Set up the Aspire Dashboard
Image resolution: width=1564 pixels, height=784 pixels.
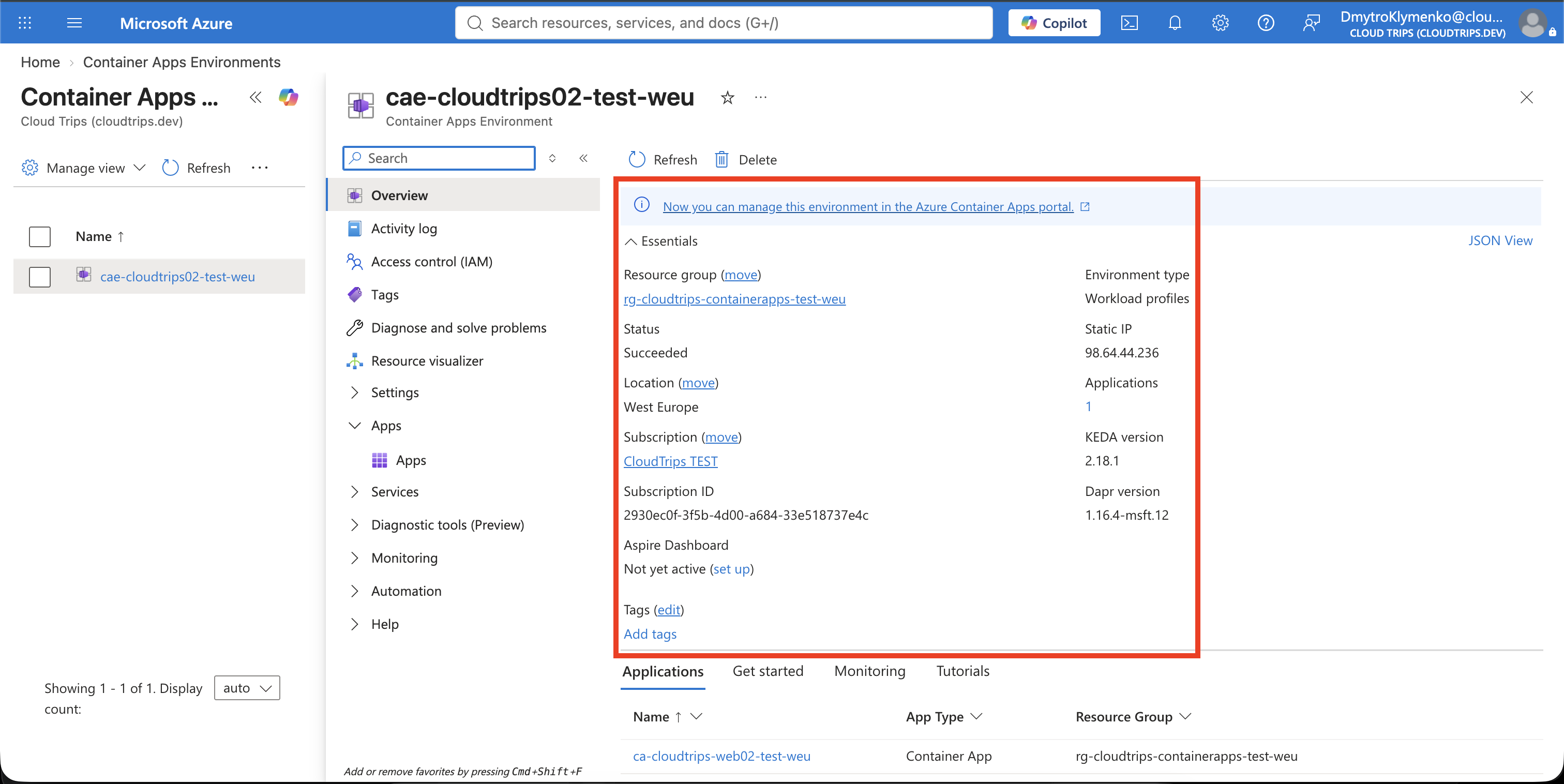pyautogui.click(x=731, y=568)
